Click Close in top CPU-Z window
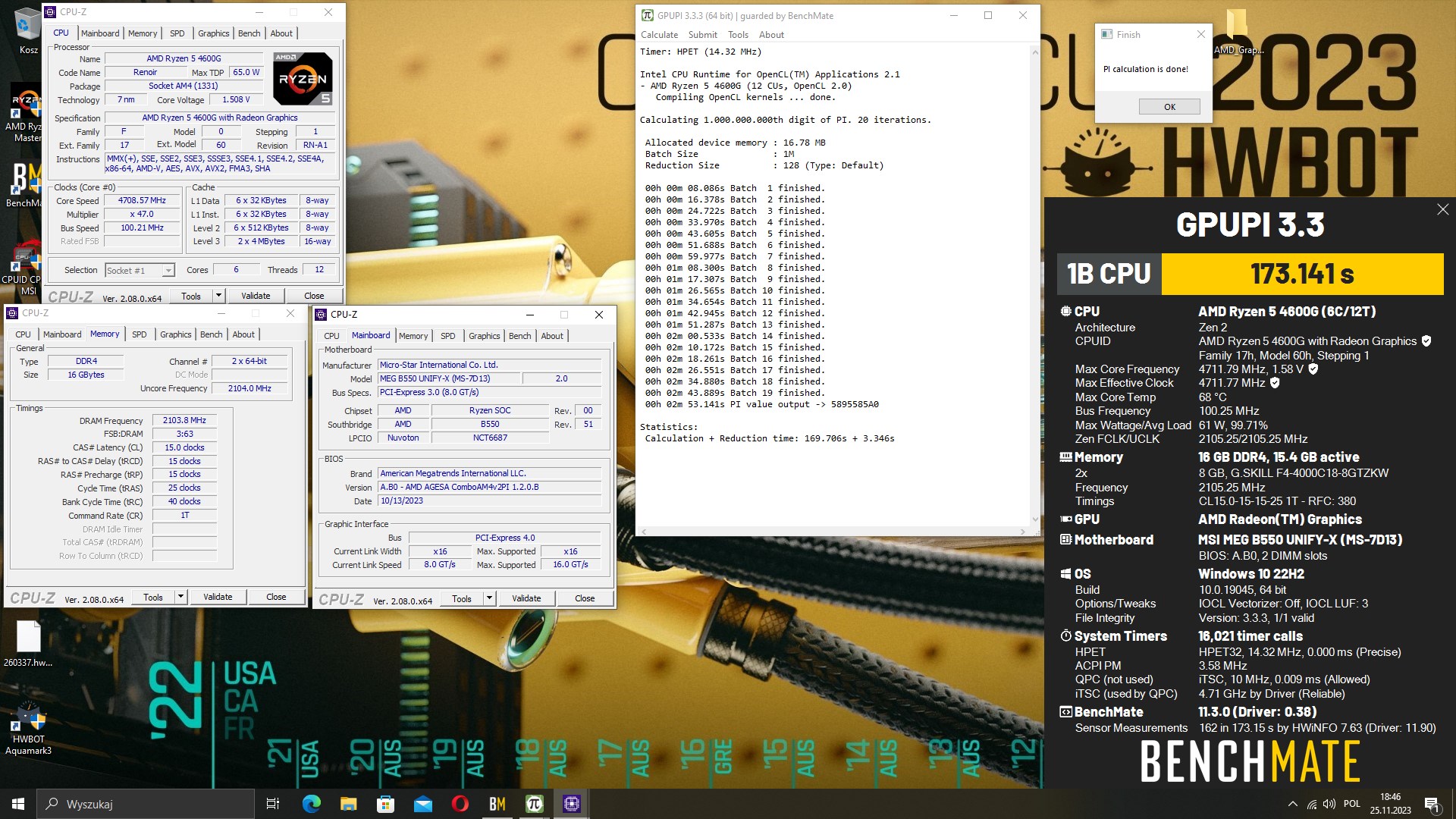Image resolution: width=1456 pixels, height=819 pixels. point(314,296)
